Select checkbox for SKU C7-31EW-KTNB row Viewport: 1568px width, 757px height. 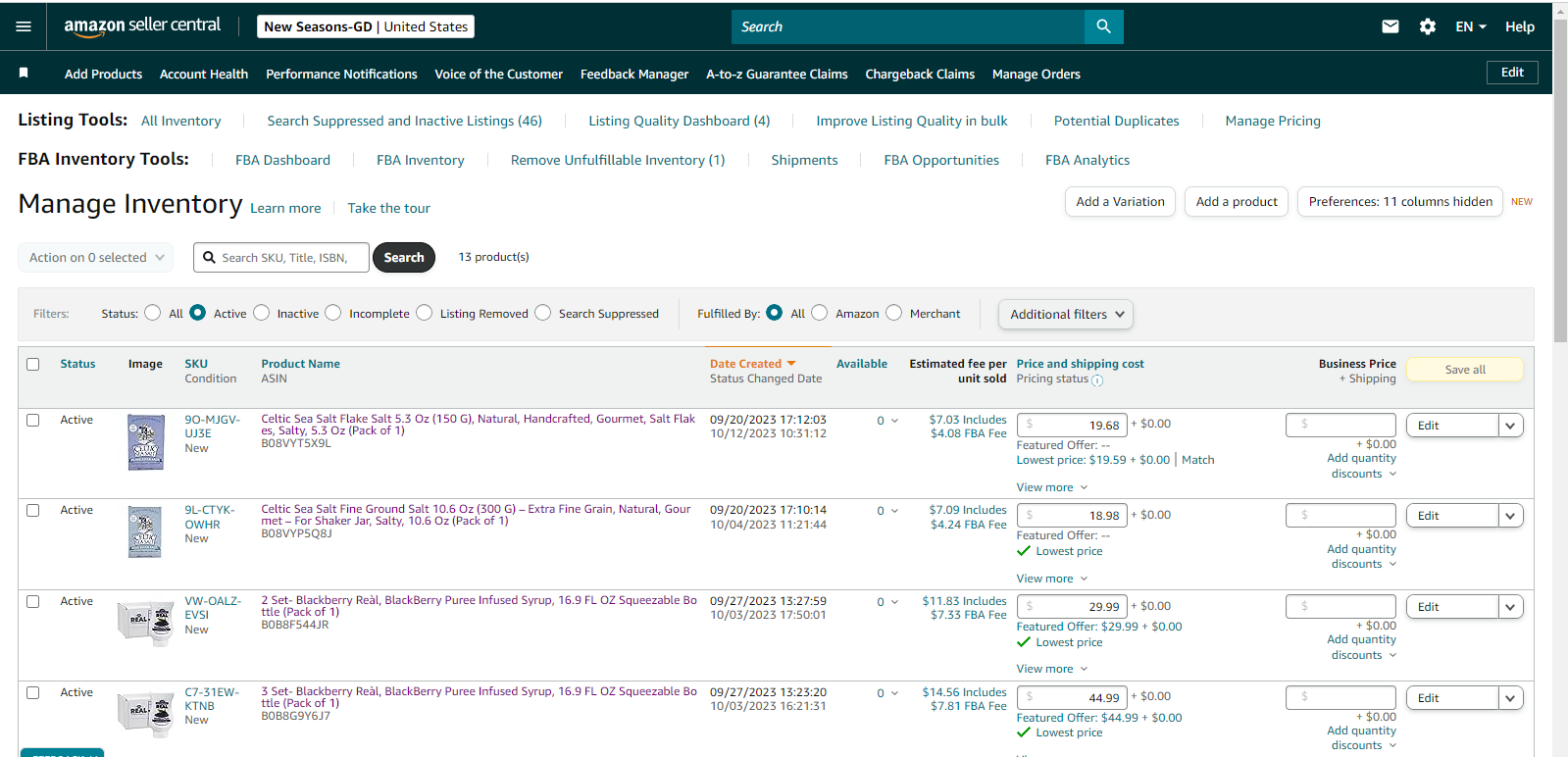pyautogui.click(x=33, y=692)
